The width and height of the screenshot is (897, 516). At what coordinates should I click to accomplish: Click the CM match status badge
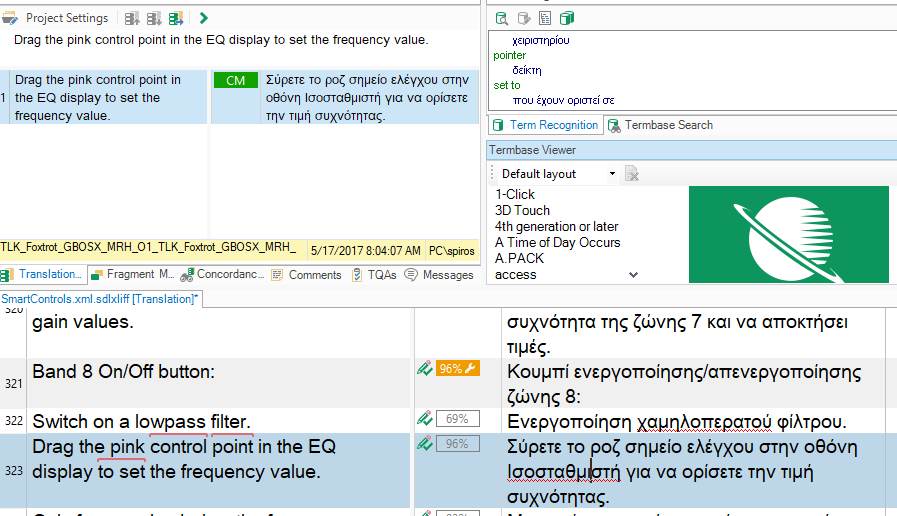236,80
